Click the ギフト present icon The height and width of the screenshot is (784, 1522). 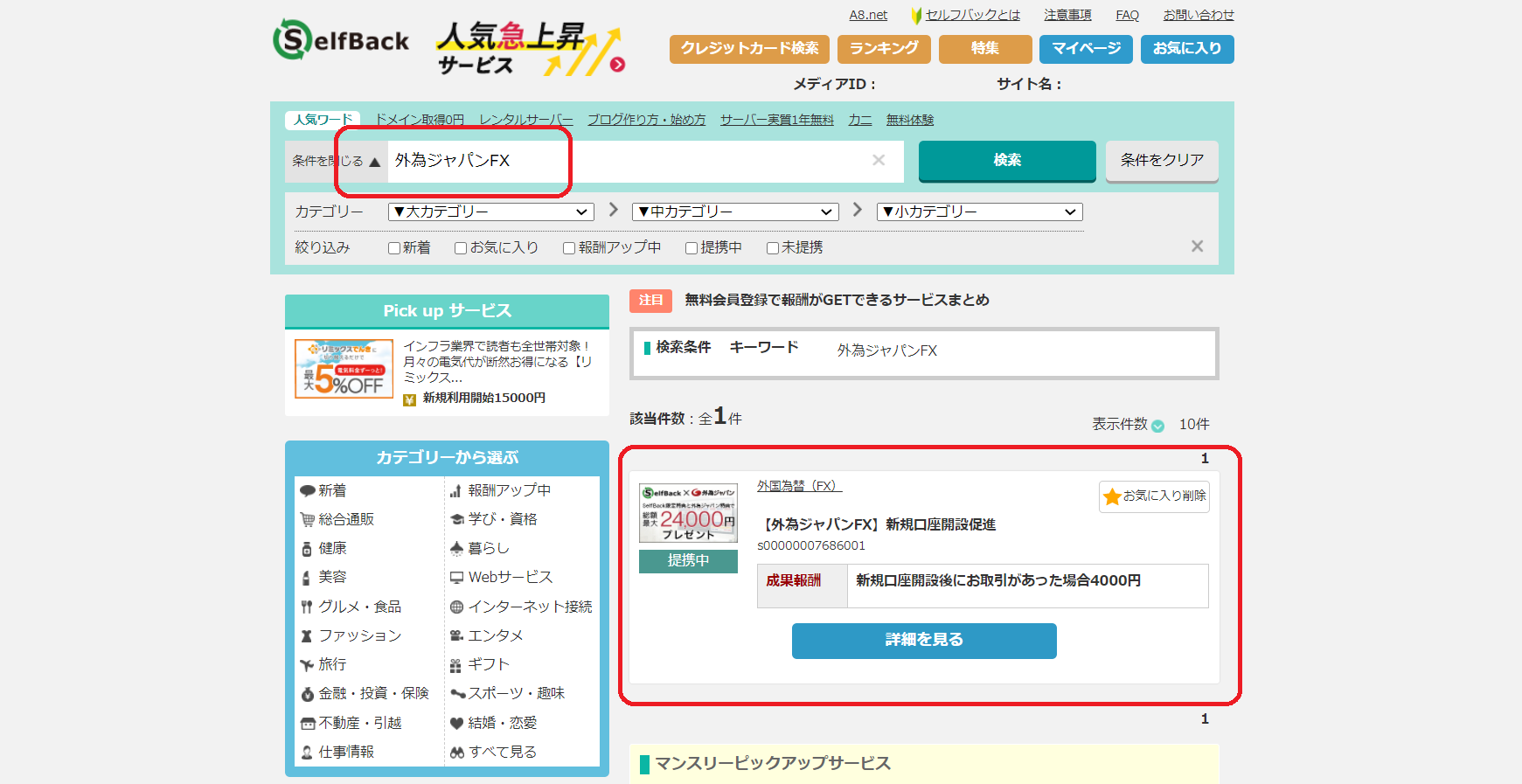click(x=455, y=665)
